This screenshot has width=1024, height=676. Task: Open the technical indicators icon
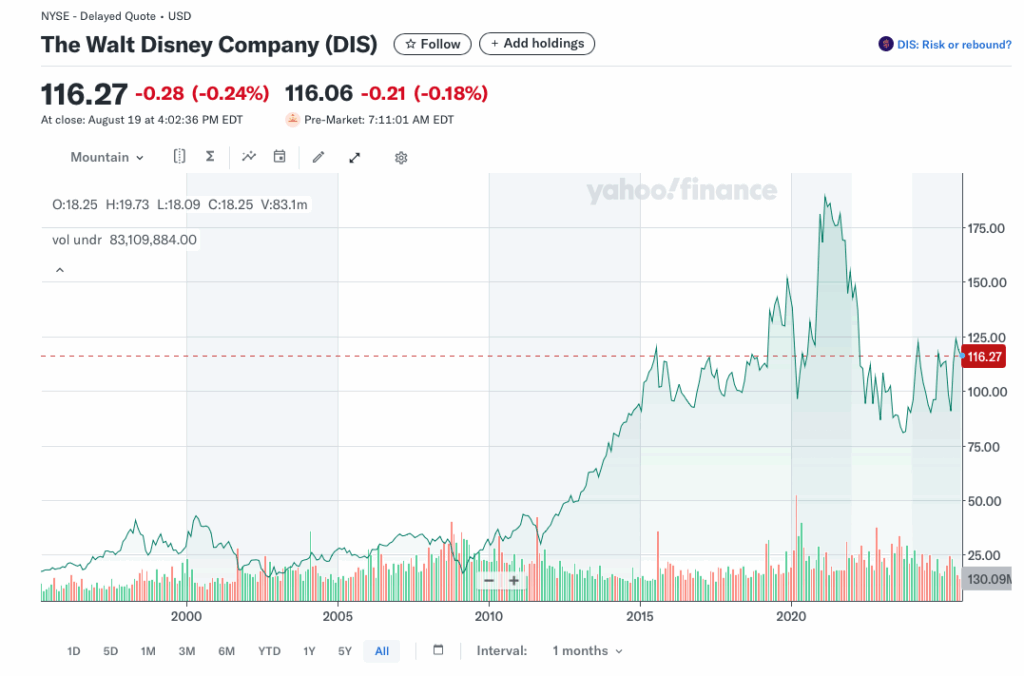tap(249, 157)
